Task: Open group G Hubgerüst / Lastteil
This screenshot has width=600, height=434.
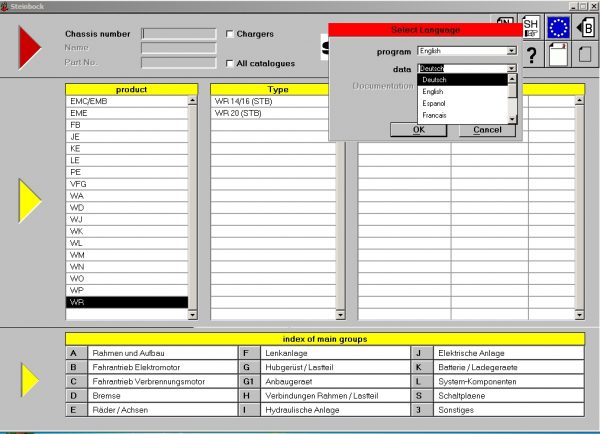Action: (324, 367)
